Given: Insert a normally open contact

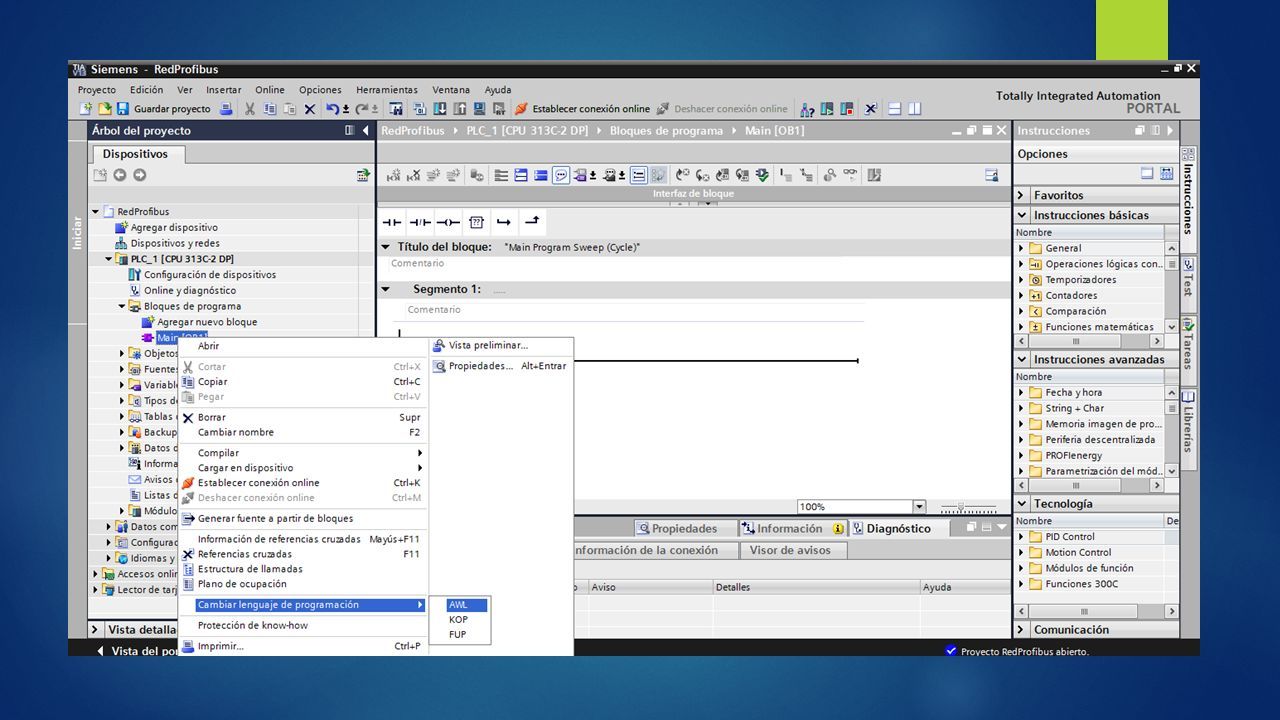Looking at the screenshot, I should (391, 222).
